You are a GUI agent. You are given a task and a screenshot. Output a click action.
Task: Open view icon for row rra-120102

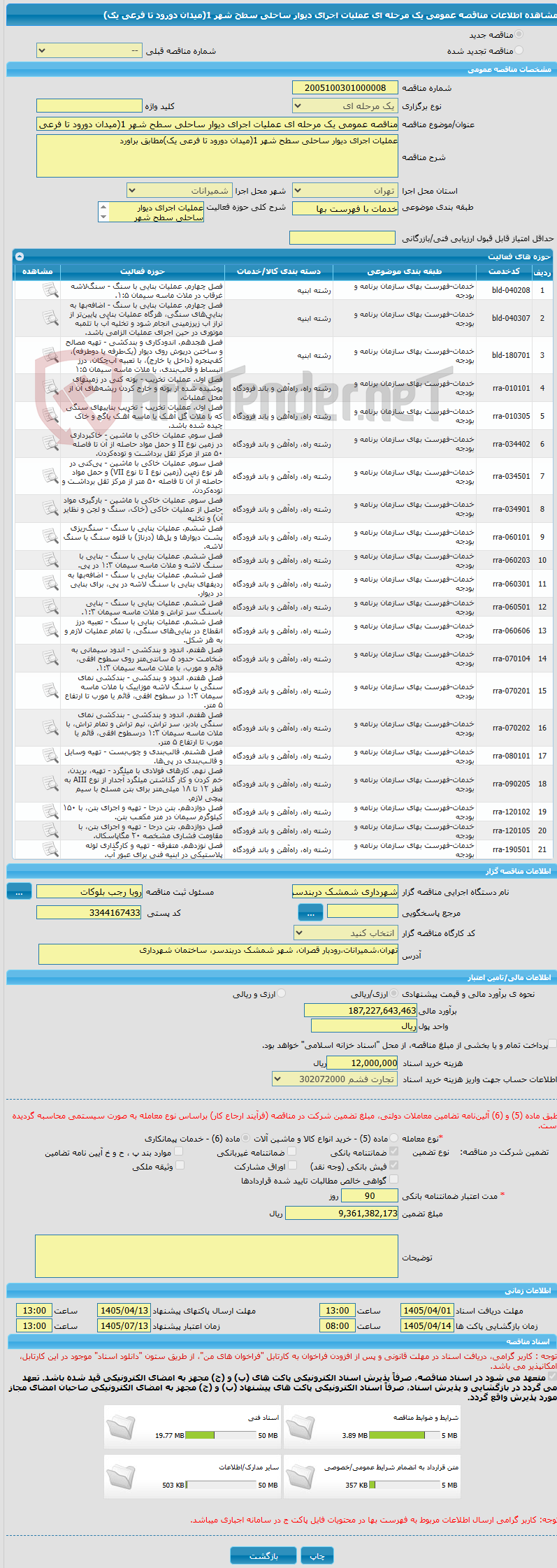tap(50, 812)
